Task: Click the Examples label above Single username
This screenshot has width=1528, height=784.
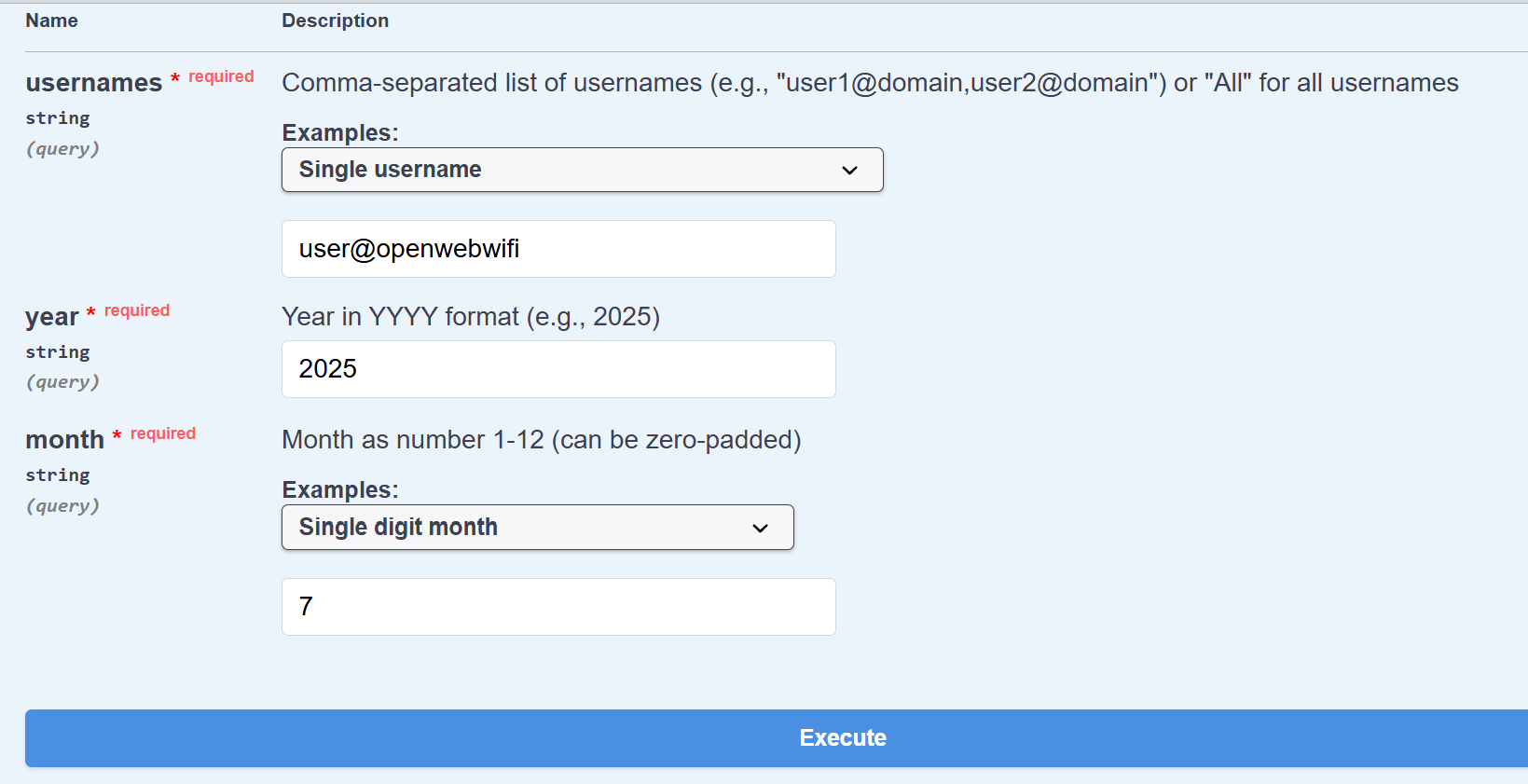Action: (x=339, y=132)
